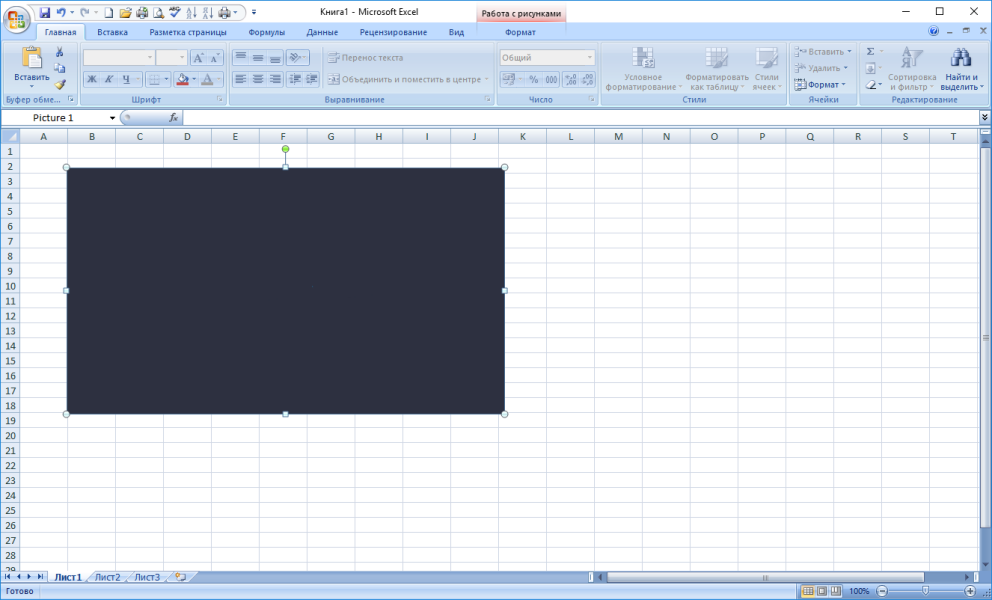
Task: Switch to Page Break Preview in status bar
Action: pos(836,591)
